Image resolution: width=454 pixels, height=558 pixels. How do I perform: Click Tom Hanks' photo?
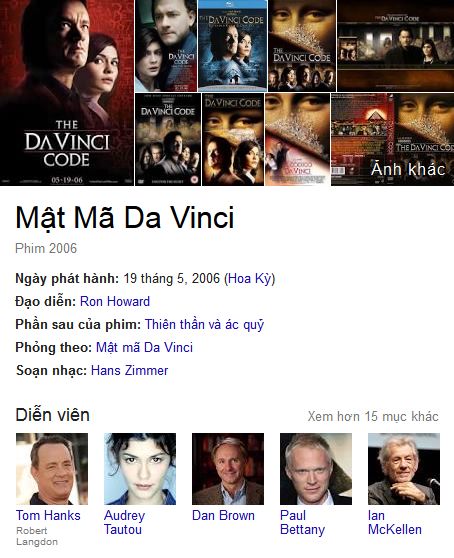pos(52,469)
